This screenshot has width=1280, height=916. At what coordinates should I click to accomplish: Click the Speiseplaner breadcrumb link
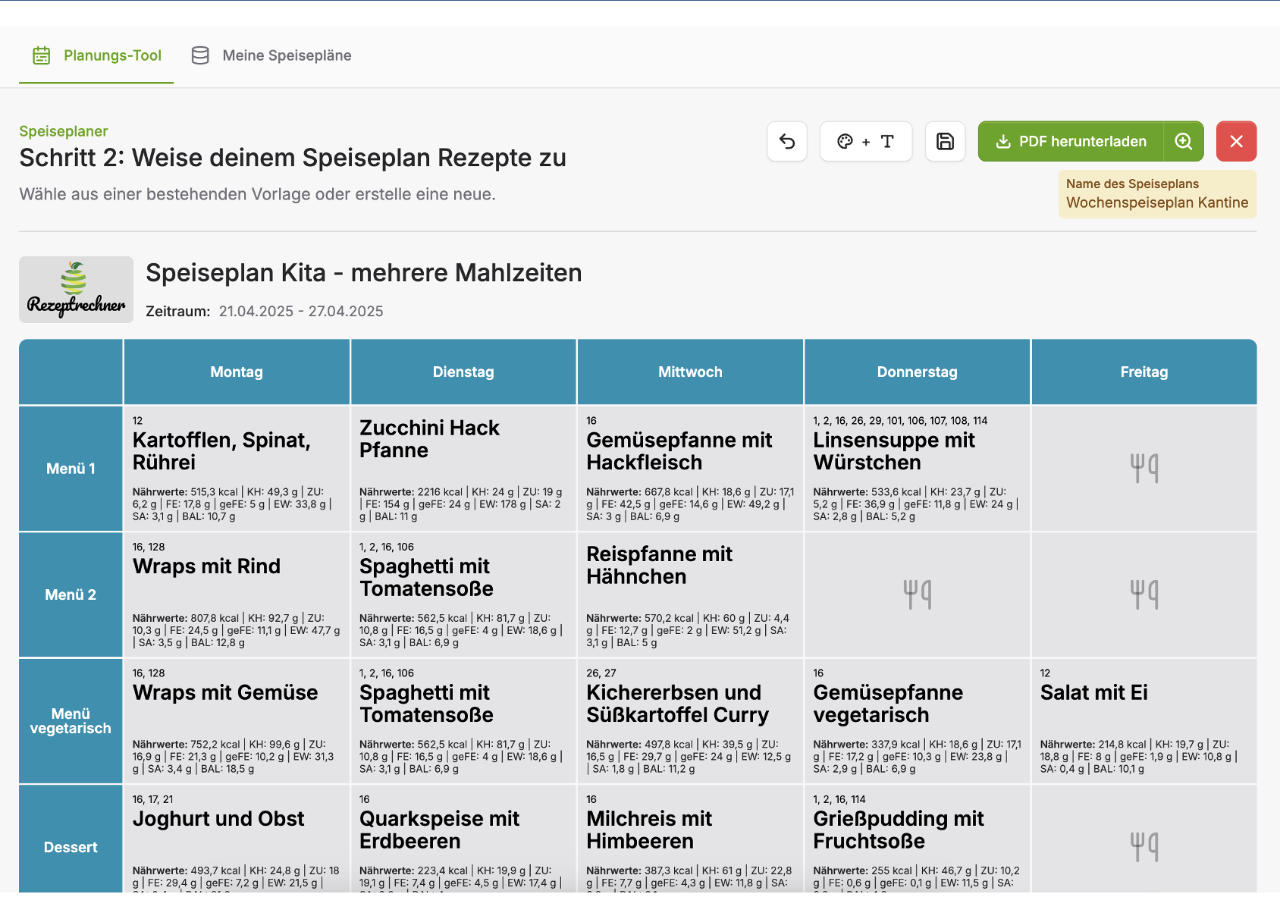click(x=64, y=131)
